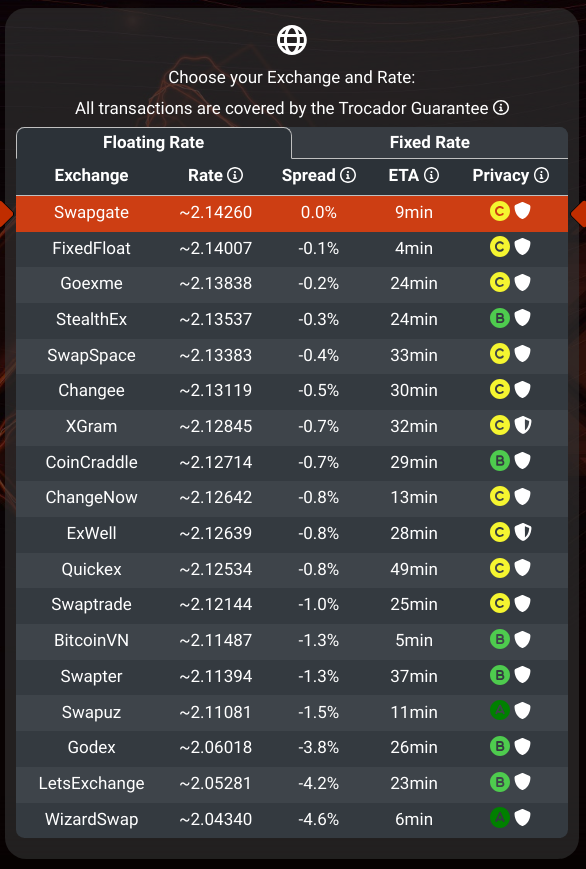Screen dimensions: 586x869
Task: Click XGram's half-shield icon
Action: [x=523, y=425]
